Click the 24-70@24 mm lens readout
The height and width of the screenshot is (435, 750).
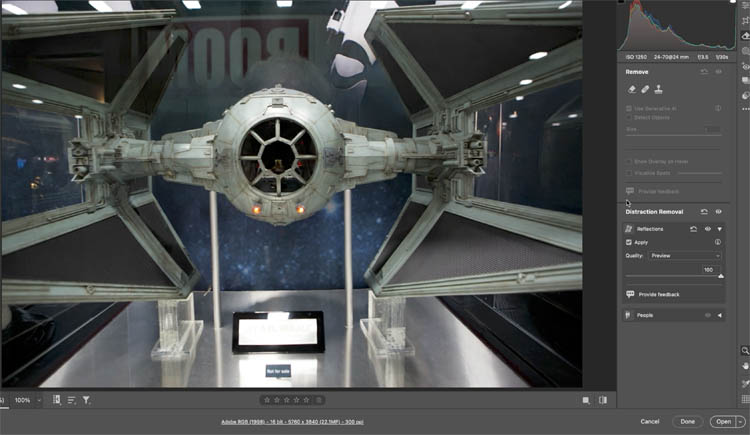pyautogui.click(x=671, y=57)
